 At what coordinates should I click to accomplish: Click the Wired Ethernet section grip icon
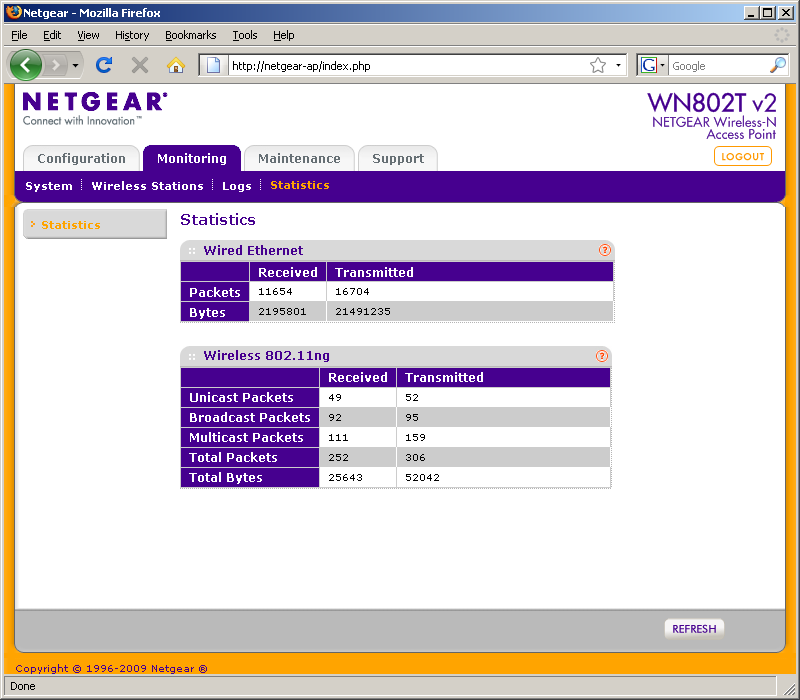pyautogui.click(x=192, y=251)
